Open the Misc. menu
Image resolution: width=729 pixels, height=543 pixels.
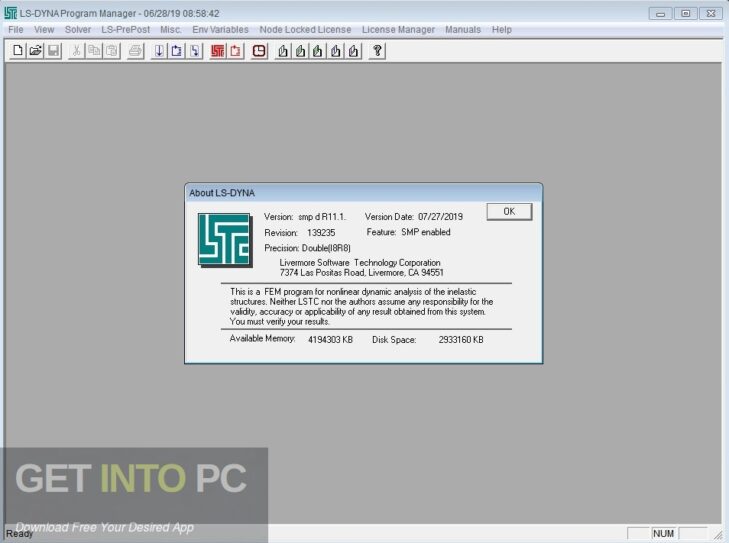(x=171, y=30)
